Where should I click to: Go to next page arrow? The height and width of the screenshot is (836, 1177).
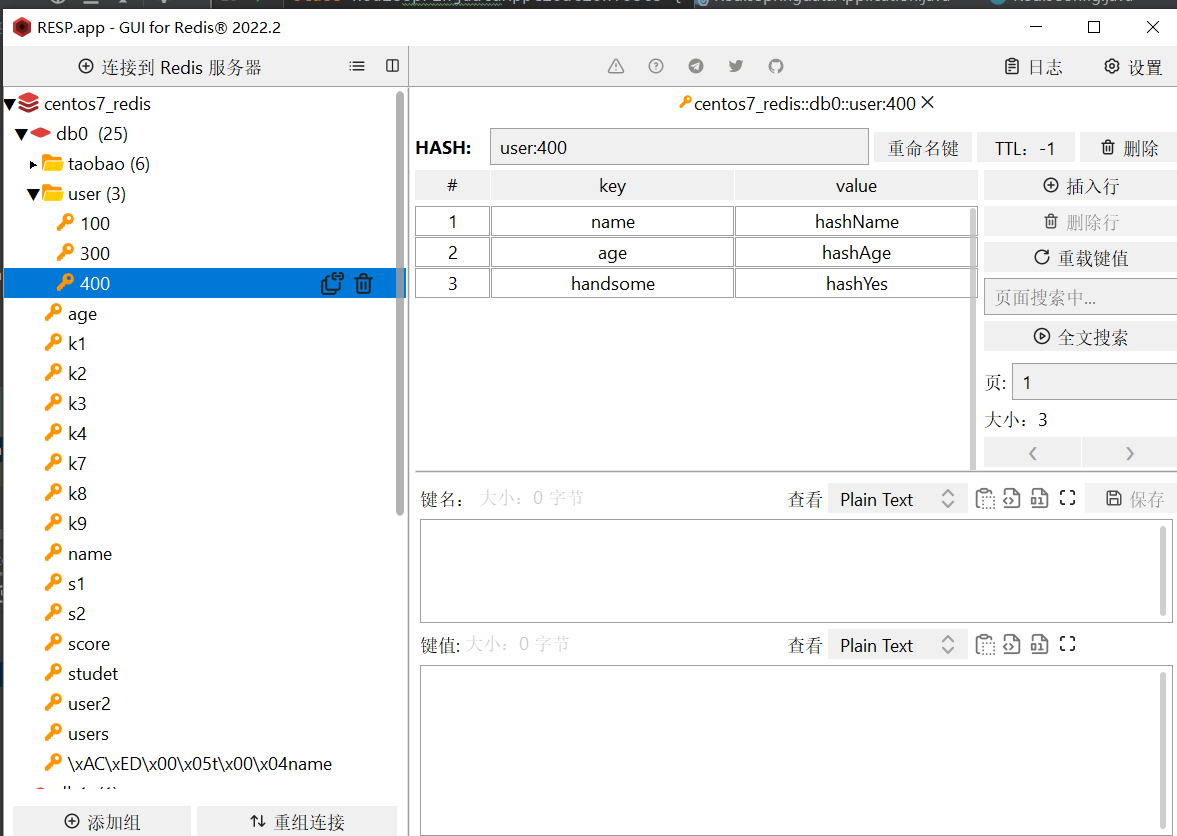pyautogui.click(x=1130, y=453)
